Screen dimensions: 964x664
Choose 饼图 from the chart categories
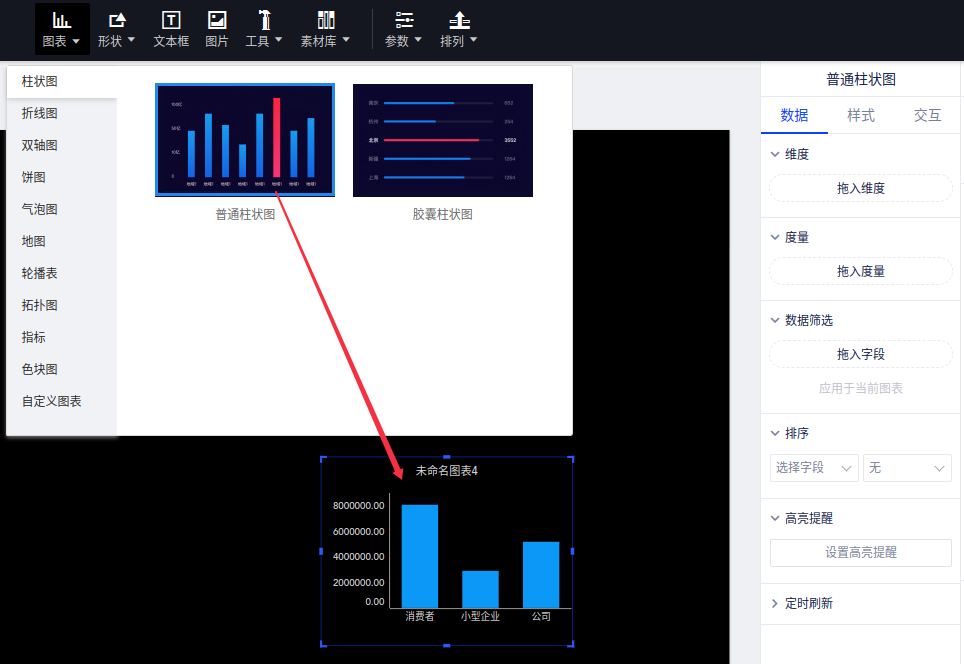tap(34, 177)
